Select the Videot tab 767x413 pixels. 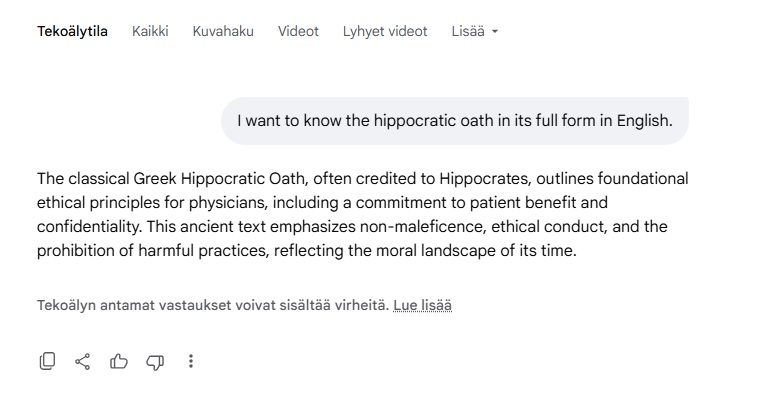coord(298,31)
